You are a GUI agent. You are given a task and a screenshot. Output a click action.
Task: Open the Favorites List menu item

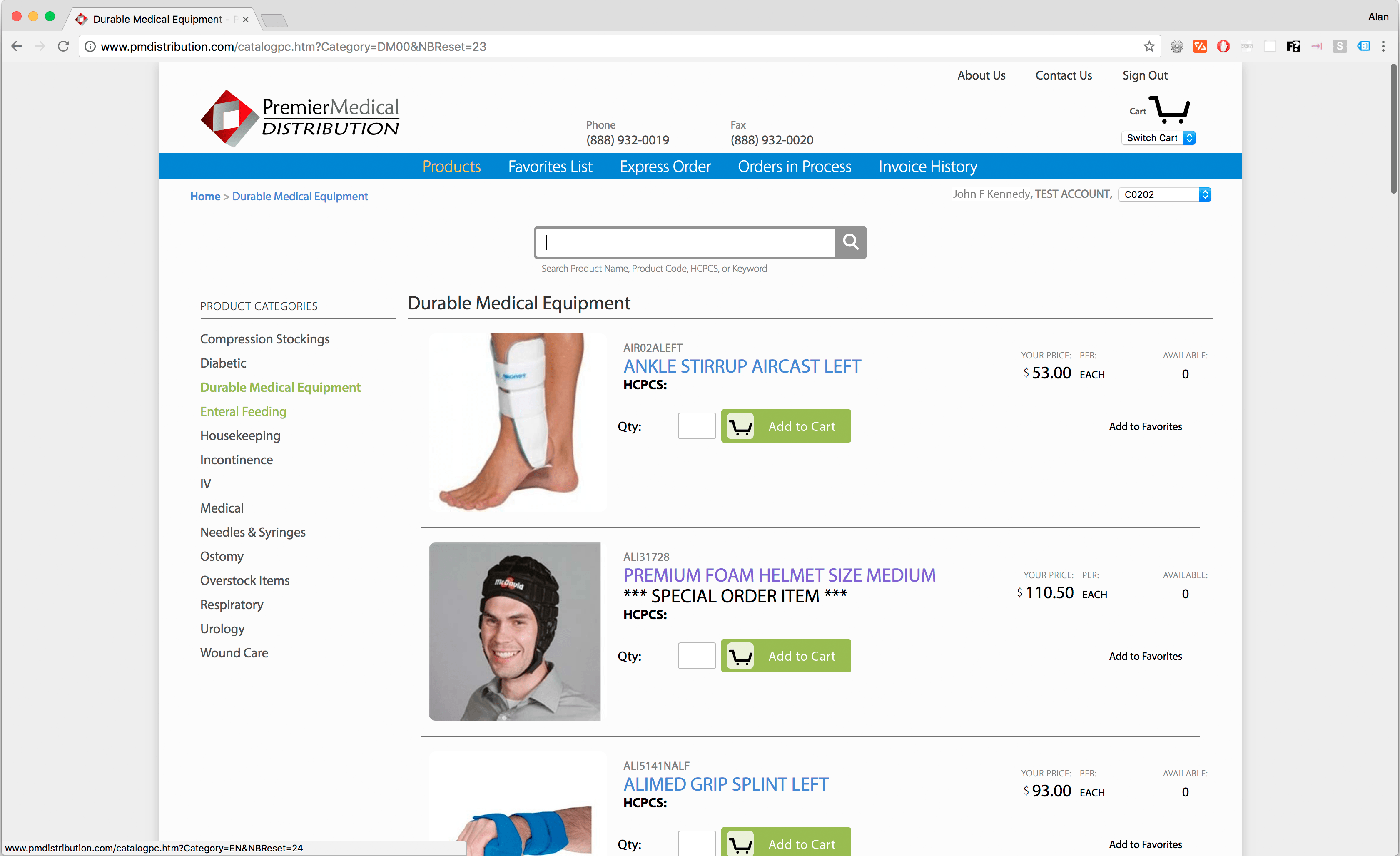click(x=550, y=167)
